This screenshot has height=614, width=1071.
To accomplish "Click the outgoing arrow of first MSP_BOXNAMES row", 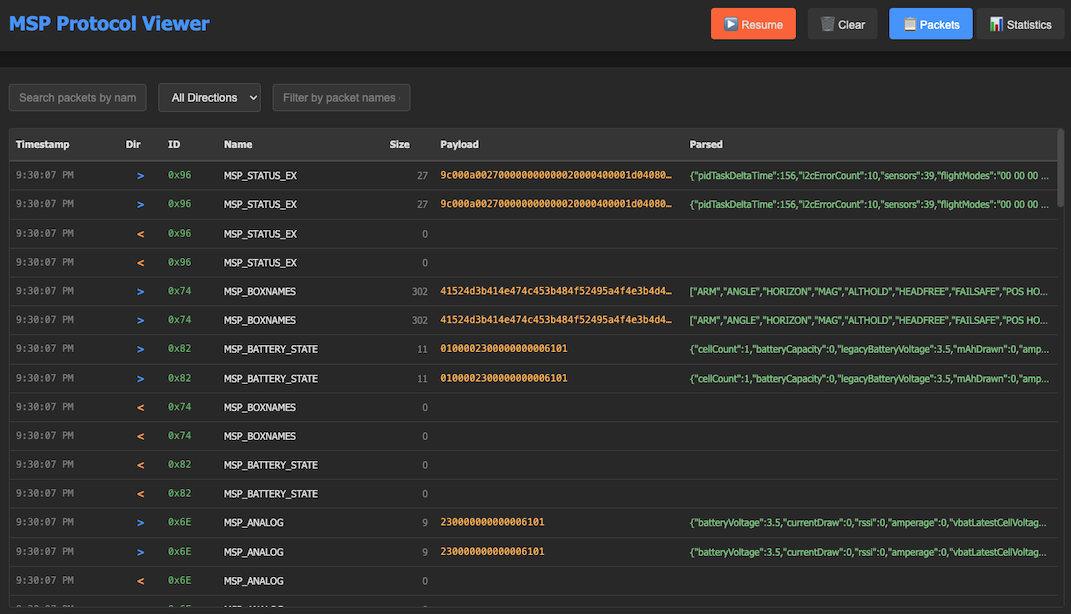I will coord(140,292).
